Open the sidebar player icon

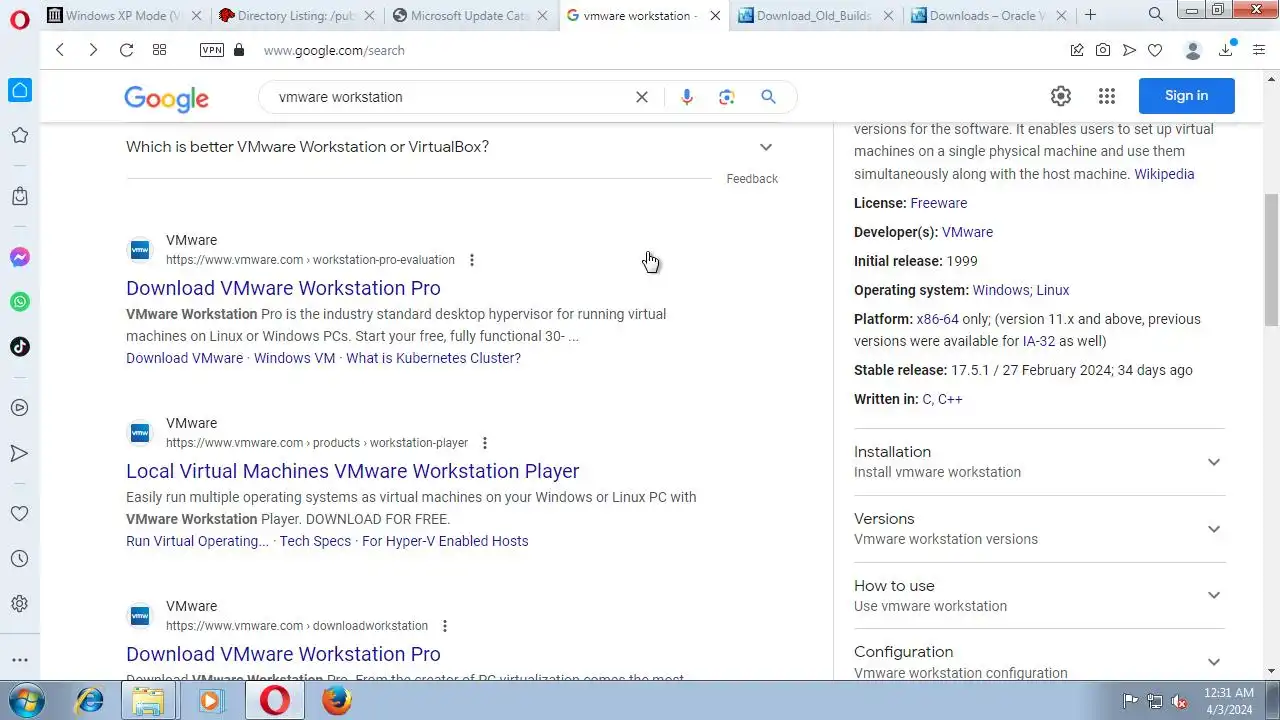coord(20,408)
